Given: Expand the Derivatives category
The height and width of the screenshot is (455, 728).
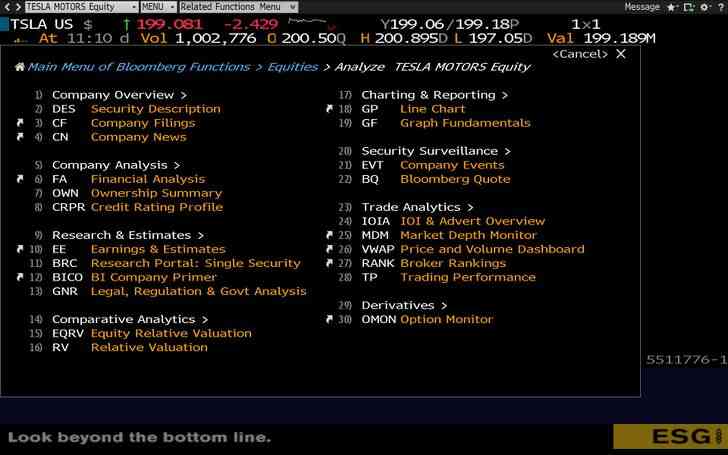Looking at the screenshot, I should coord(404,305).
